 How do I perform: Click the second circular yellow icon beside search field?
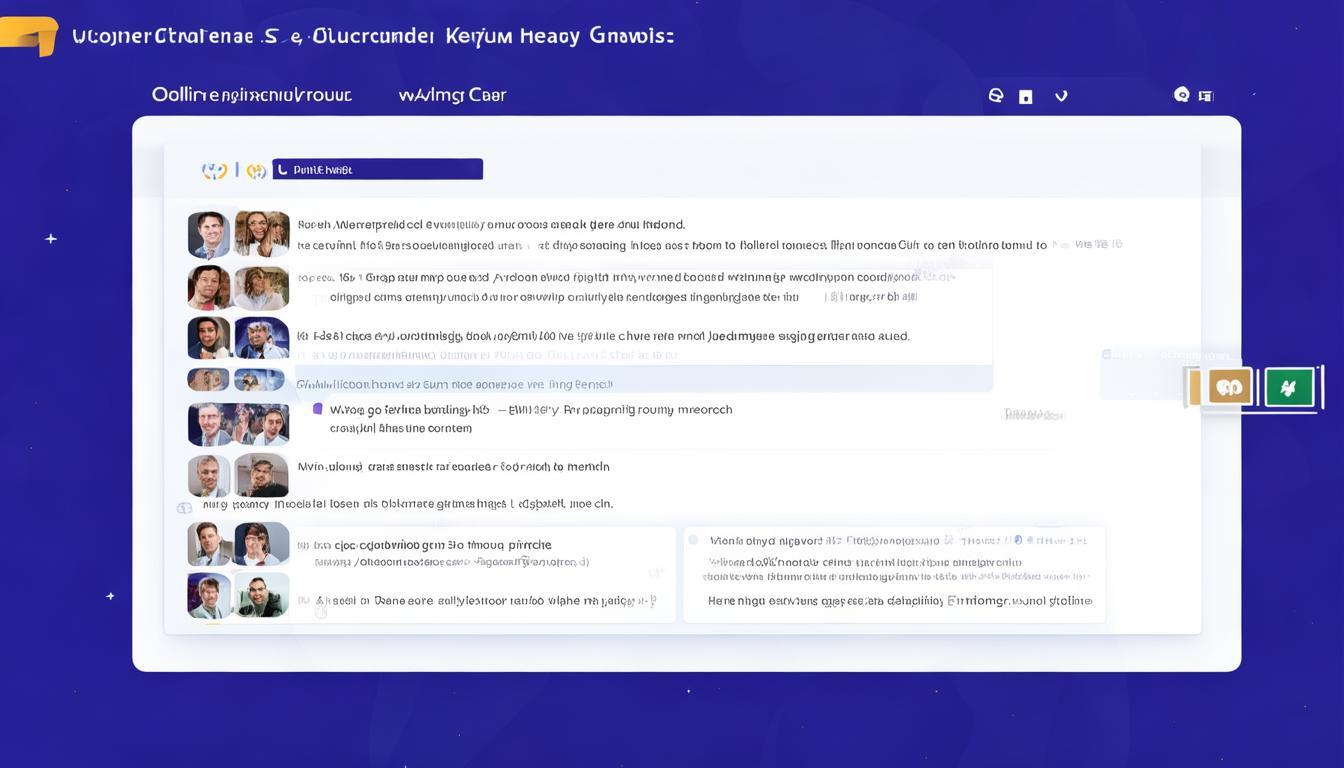coord(256,171)
